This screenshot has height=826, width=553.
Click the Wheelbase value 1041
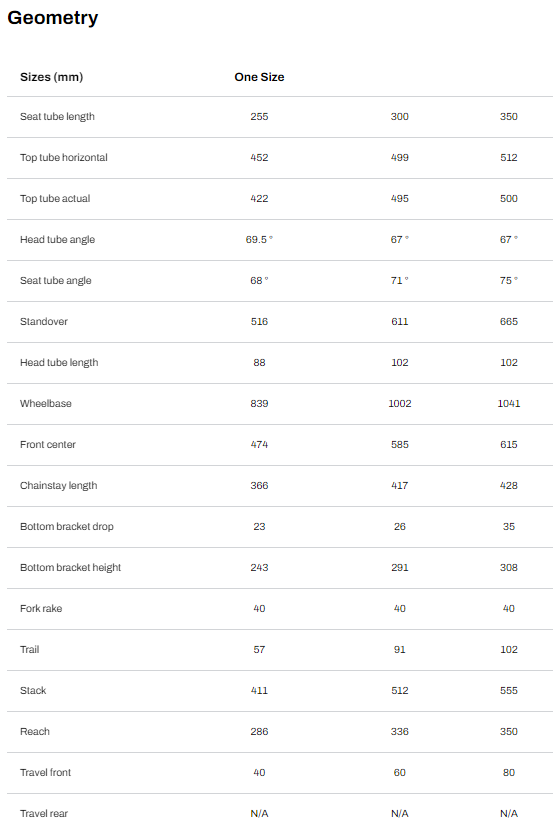pyautogui.click(x=509, y=404)
